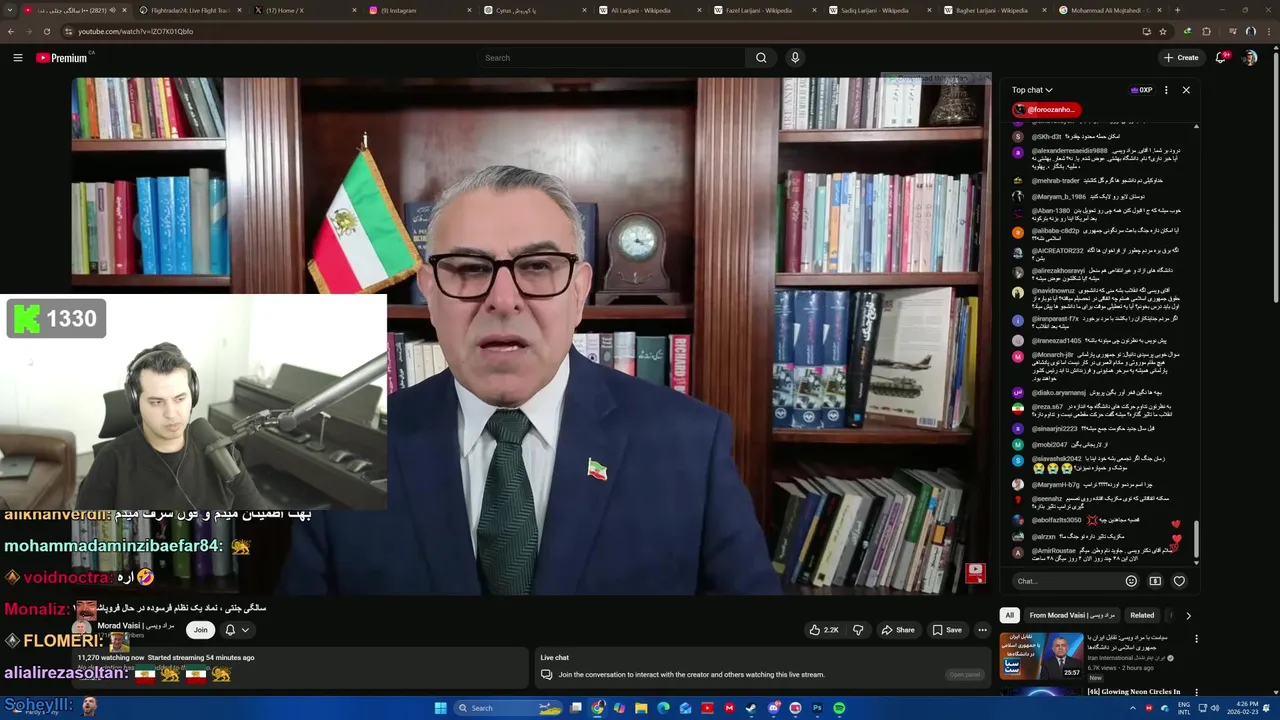Open Steam from the taskbar
This screenshot has height=720, width=1280.
click(751, 708)
